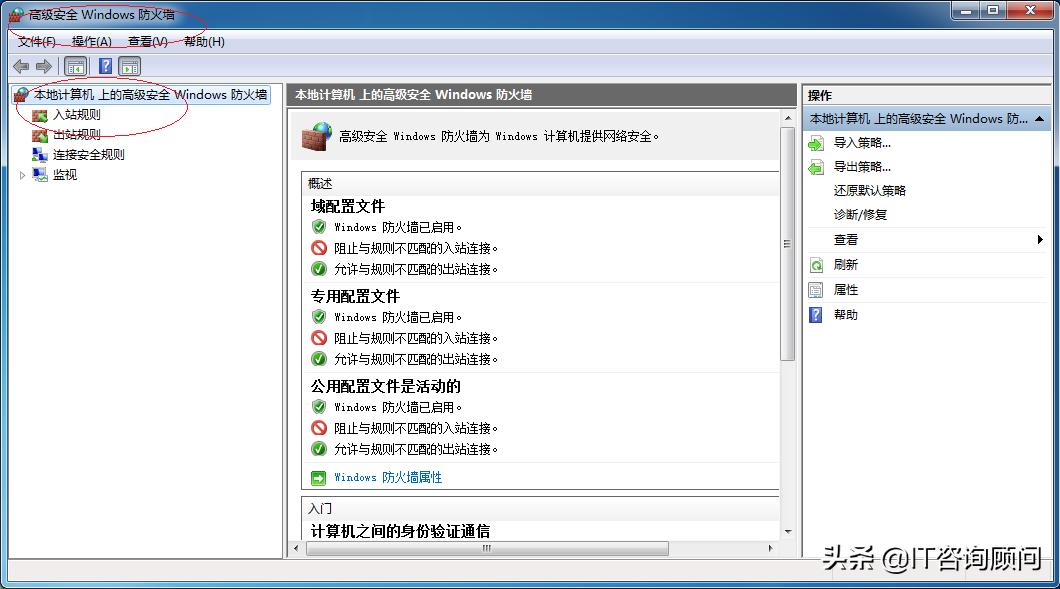1060x589 pixels.
Task: Select the tree root 本地计算机 上的高级安全 Windows 防火墙
Action: [x=151, y=95]
